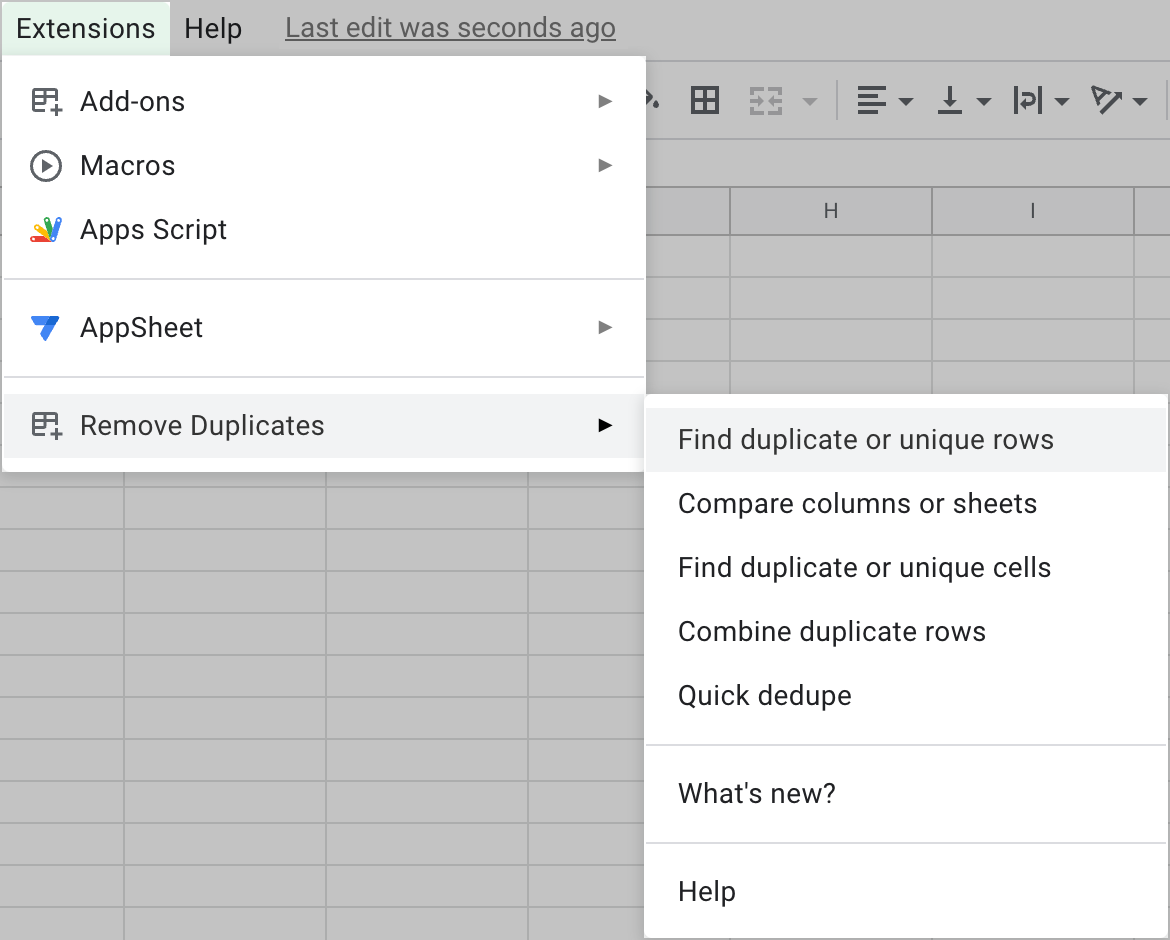Select column H header

(x=830, y=211)
